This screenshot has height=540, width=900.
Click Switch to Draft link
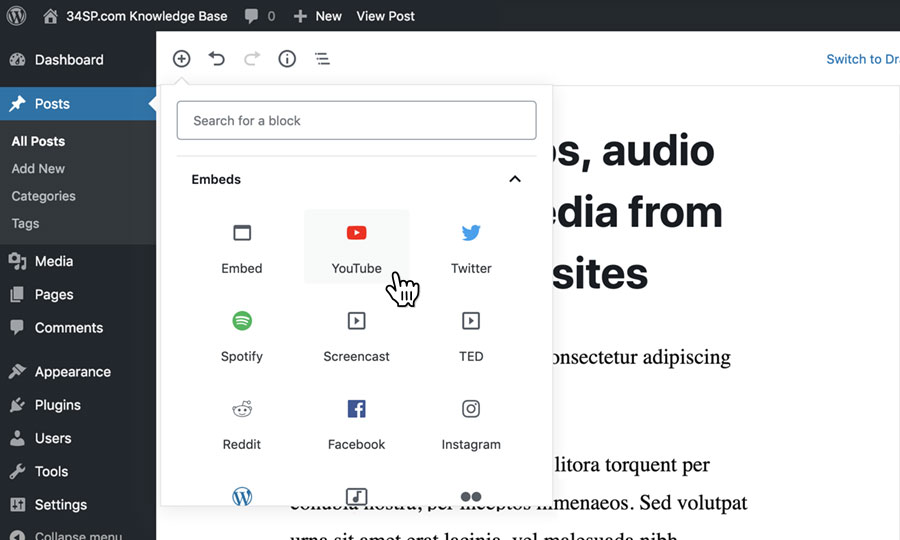[x=863, y=59]
